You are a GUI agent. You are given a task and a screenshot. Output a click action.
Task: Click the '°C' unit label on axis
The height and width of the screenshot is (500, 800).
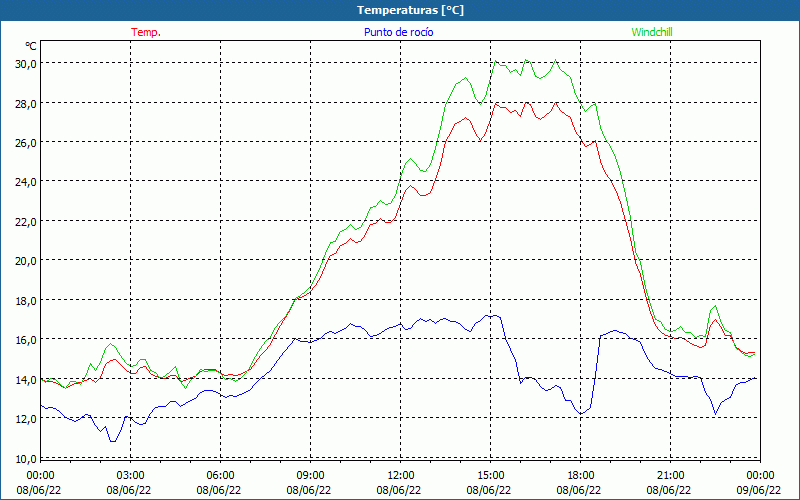(x=31, y=46)
